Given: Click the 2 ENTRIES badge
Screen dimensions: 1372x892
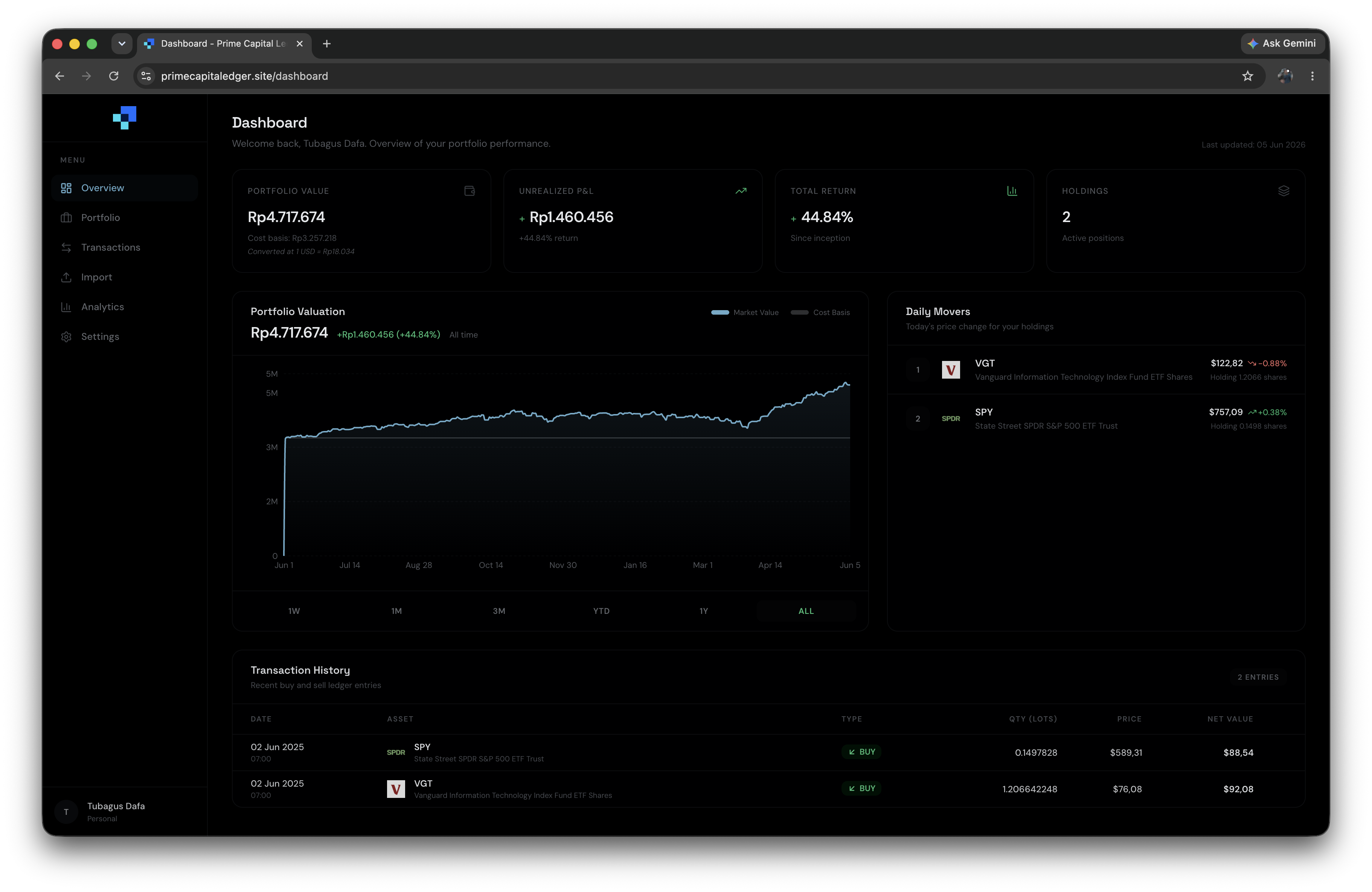Looking at the screenshot, I should [x=1258, y=677].
